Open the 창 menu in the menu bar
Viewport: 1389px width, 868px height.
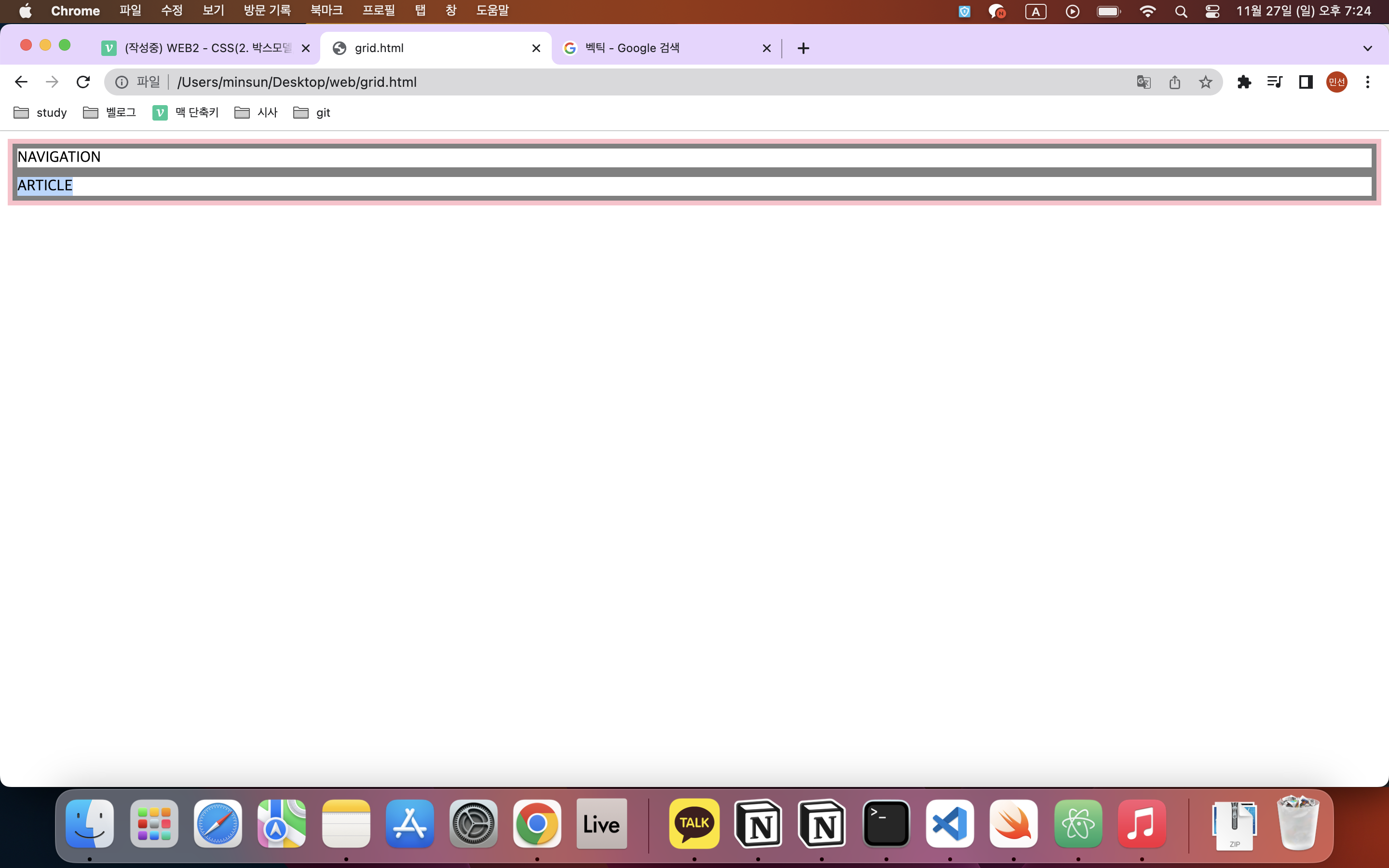click(x=450, y=11)
